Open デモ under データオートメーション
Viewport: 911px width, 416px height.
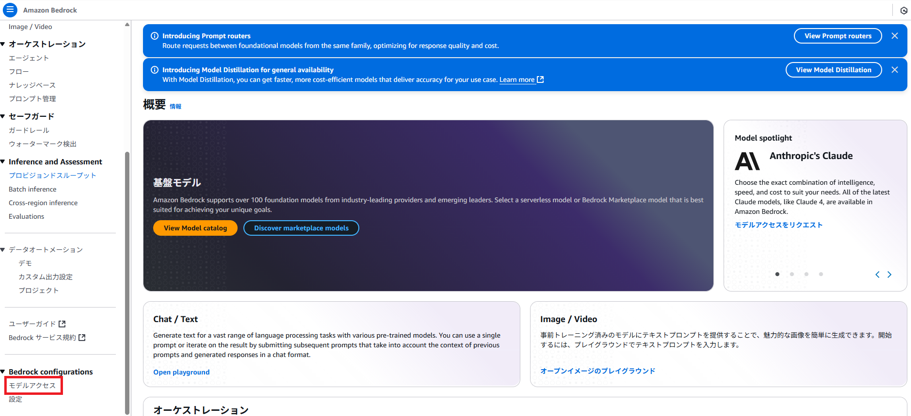tap(25, 263)
